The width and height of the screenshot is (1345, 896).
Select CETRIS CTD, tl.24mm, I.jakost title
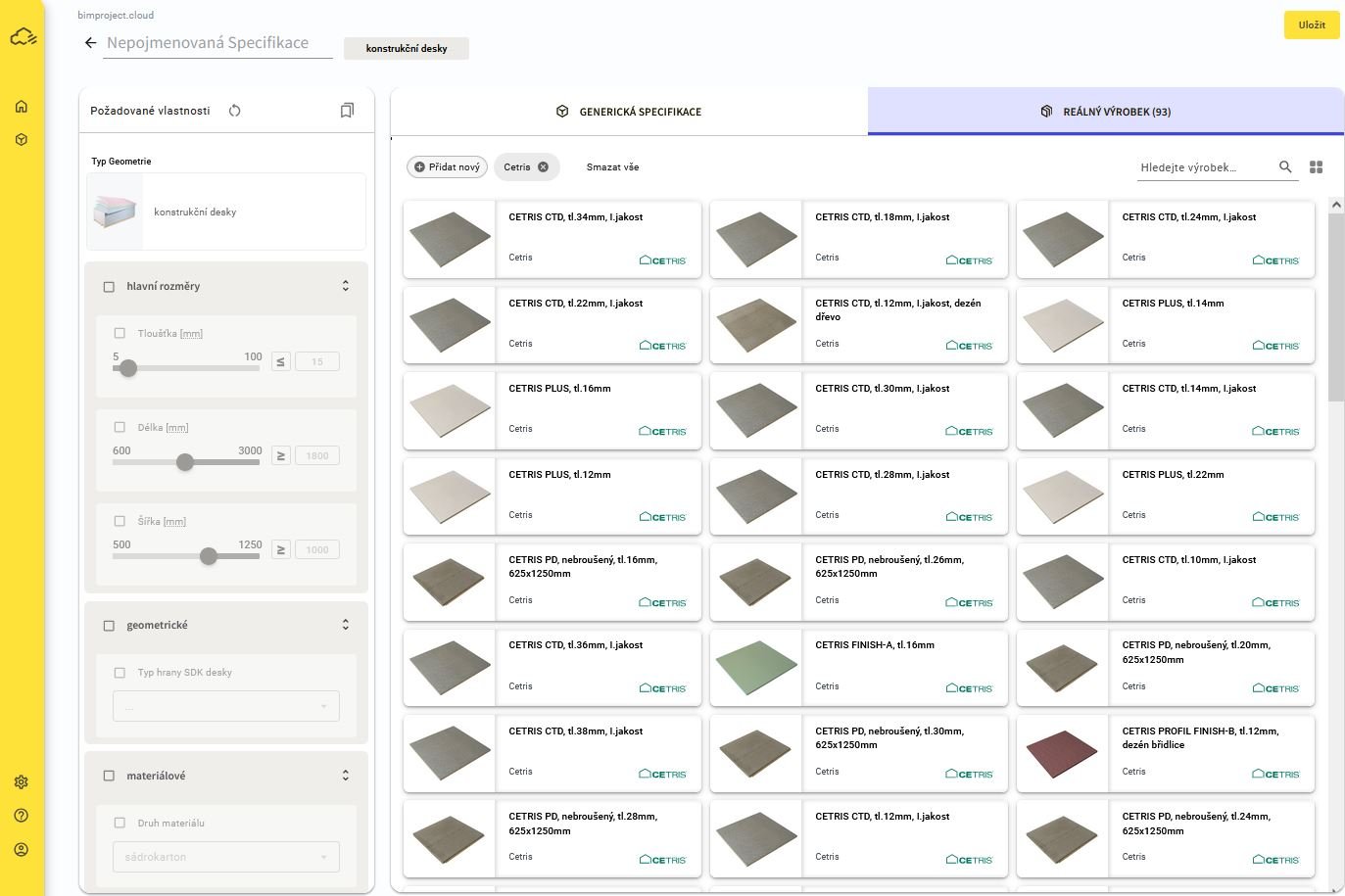[x=1189, y=217]
